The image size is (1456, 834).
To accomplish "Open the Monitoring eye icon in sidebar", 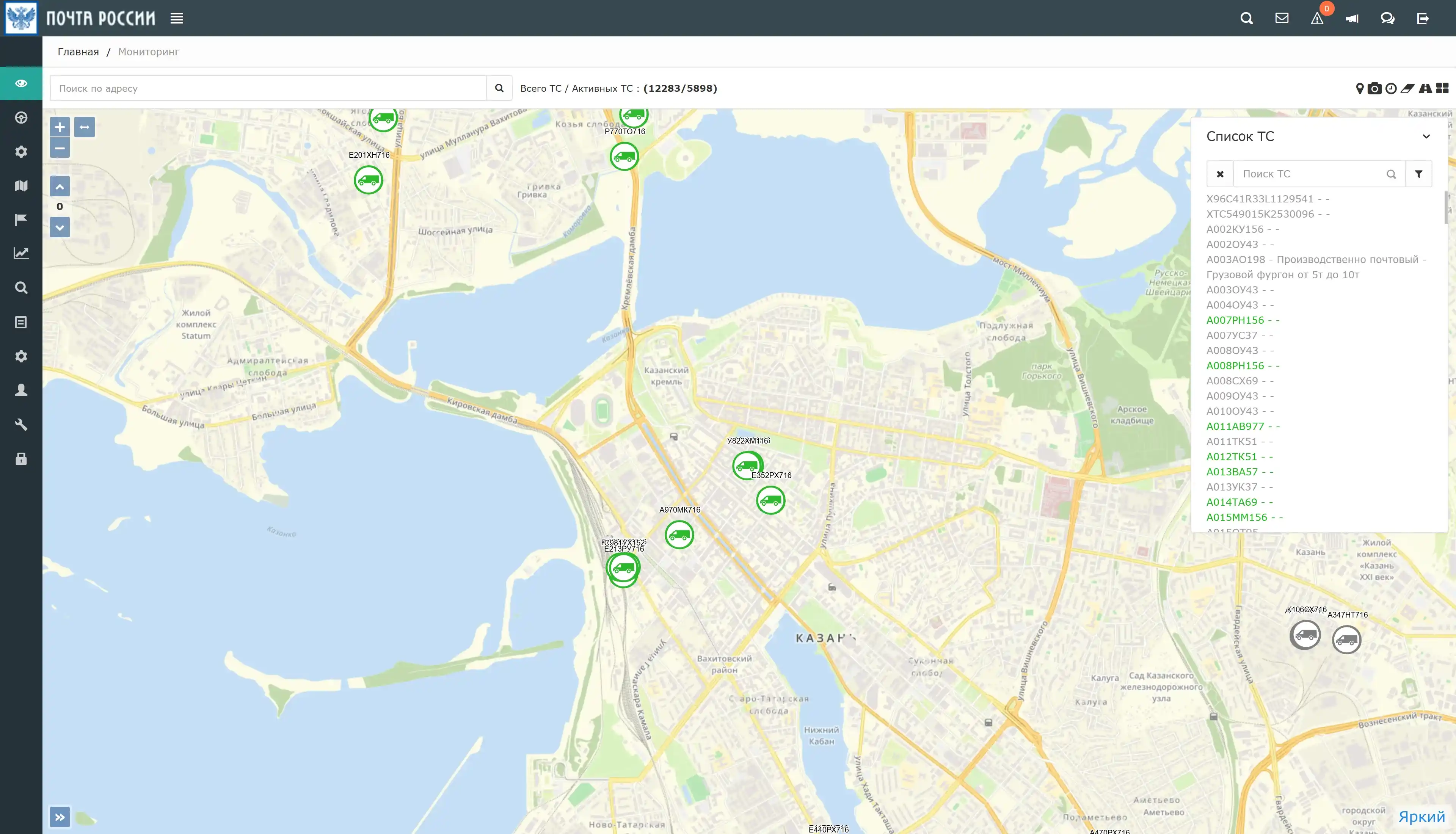I will click(21, 84).
